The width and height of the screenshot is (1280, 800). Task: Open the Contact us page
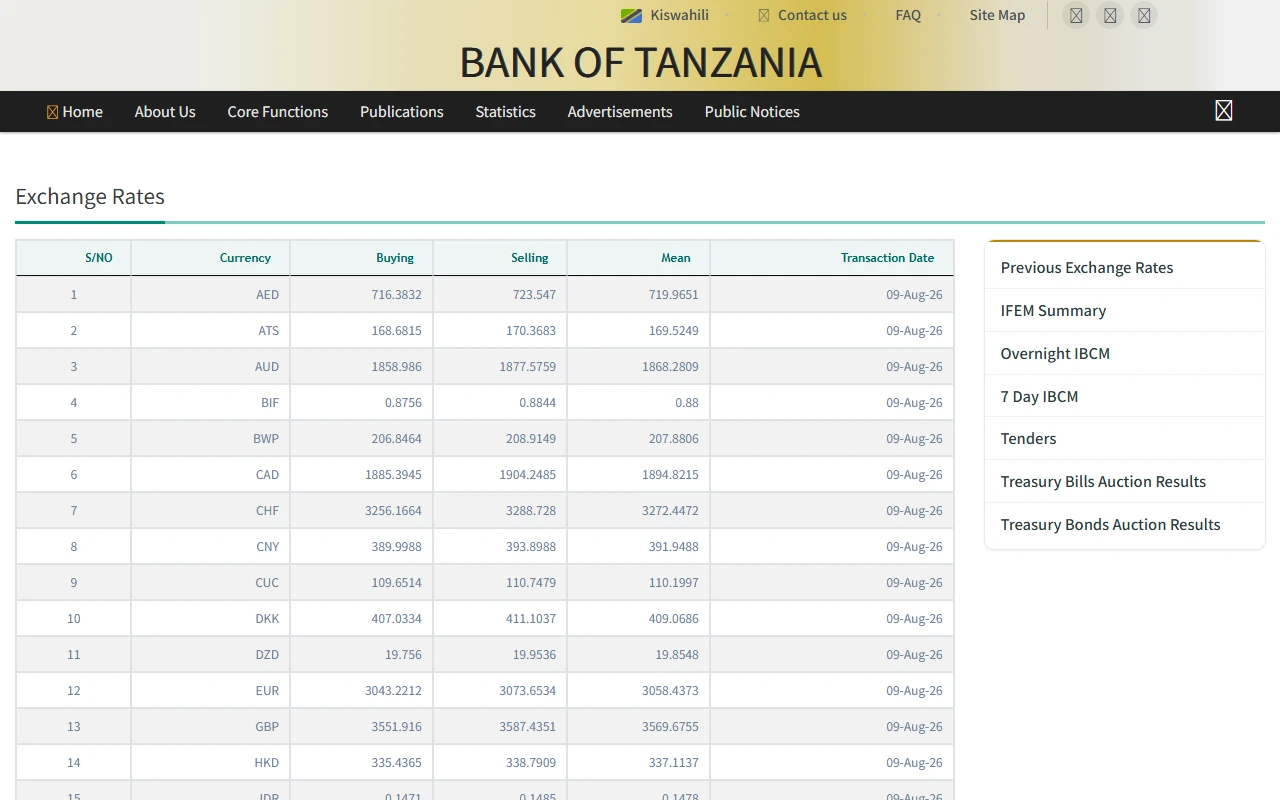click(x=812, y=15)
